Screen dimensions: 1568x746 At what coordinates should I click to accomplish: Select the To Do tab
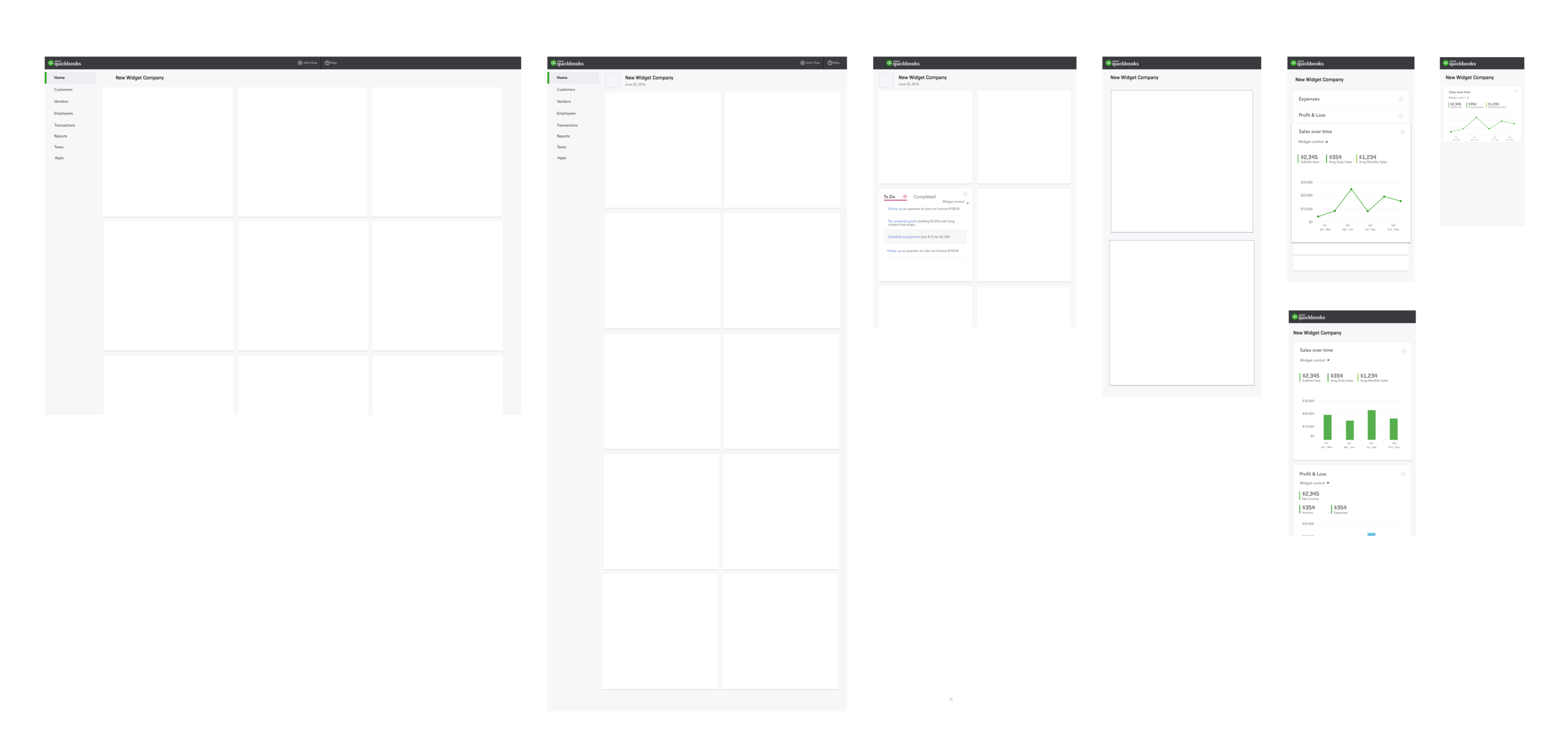click(x=889, y=197)
